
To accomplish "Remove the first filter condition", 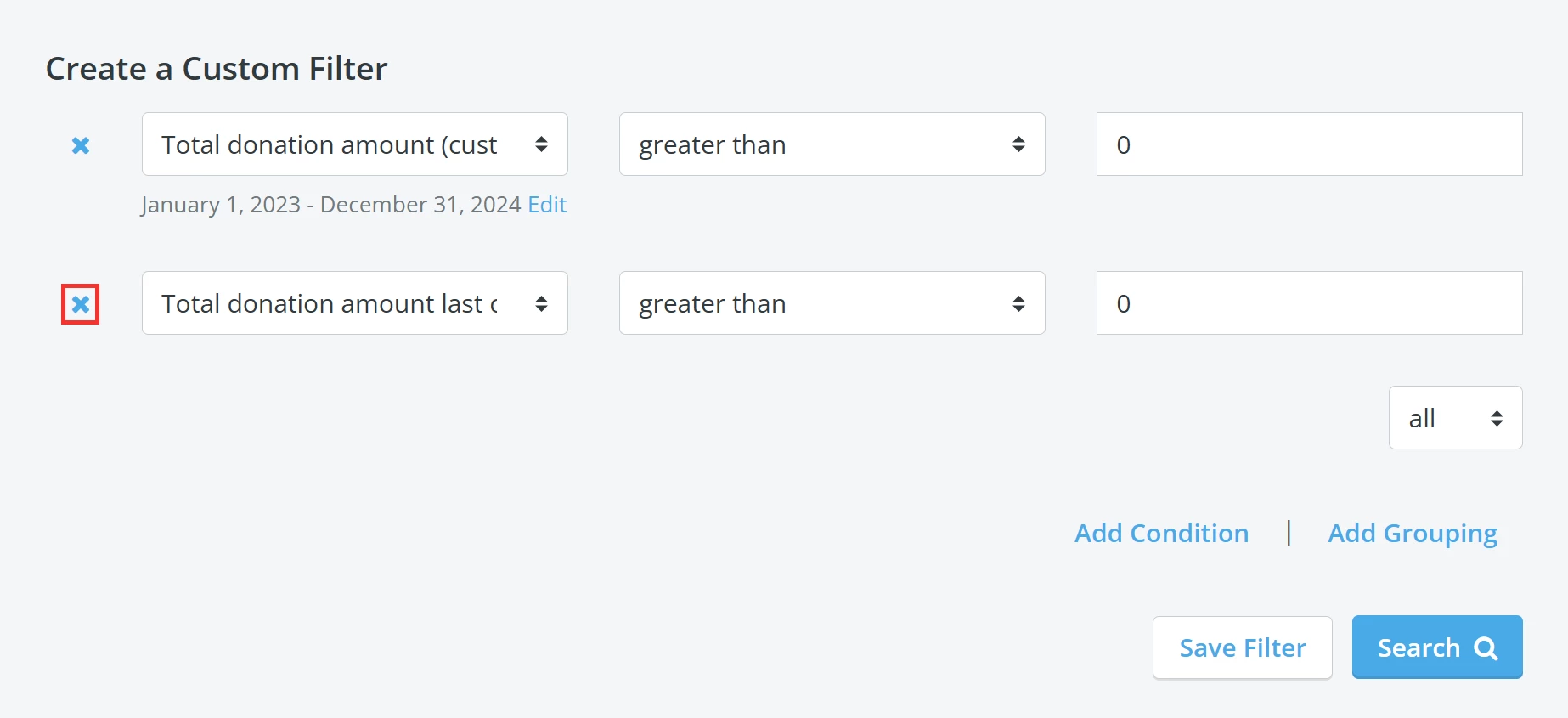I will click(x=81, y=145).
